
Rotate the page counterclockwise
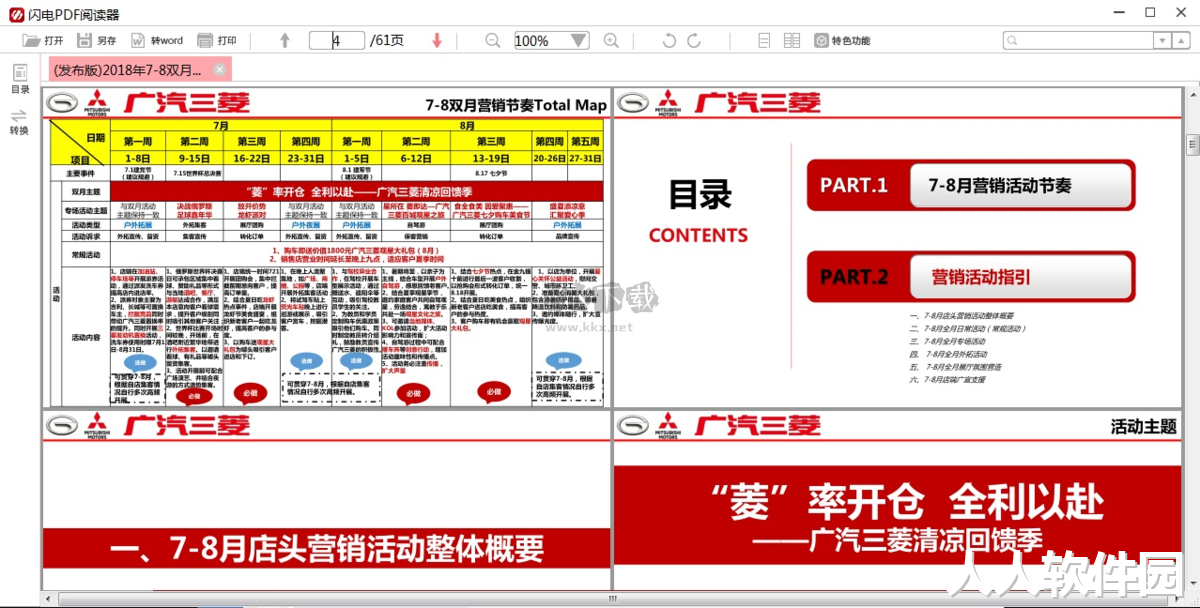point(670,41)
